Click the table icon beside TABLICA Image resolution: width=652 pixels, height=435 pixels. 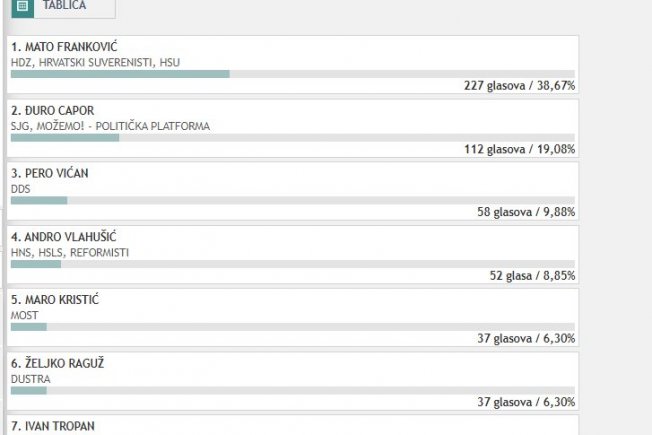(22, 6)
